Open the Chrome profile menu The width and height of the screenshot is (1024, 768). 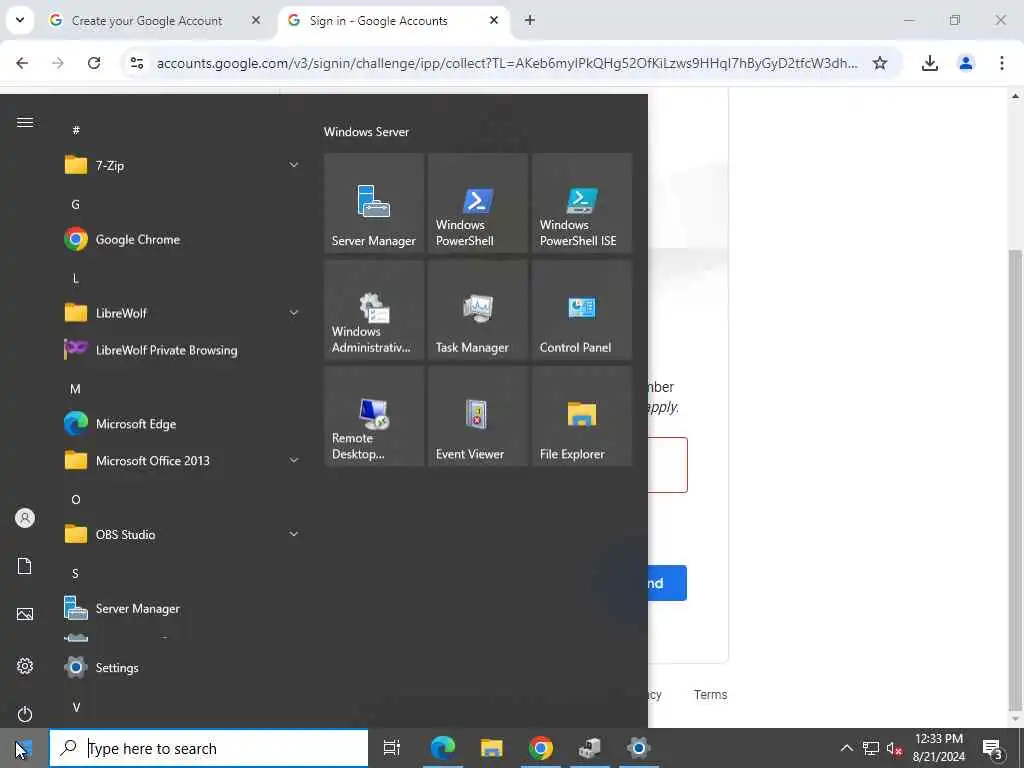click(x=965, y=63)
